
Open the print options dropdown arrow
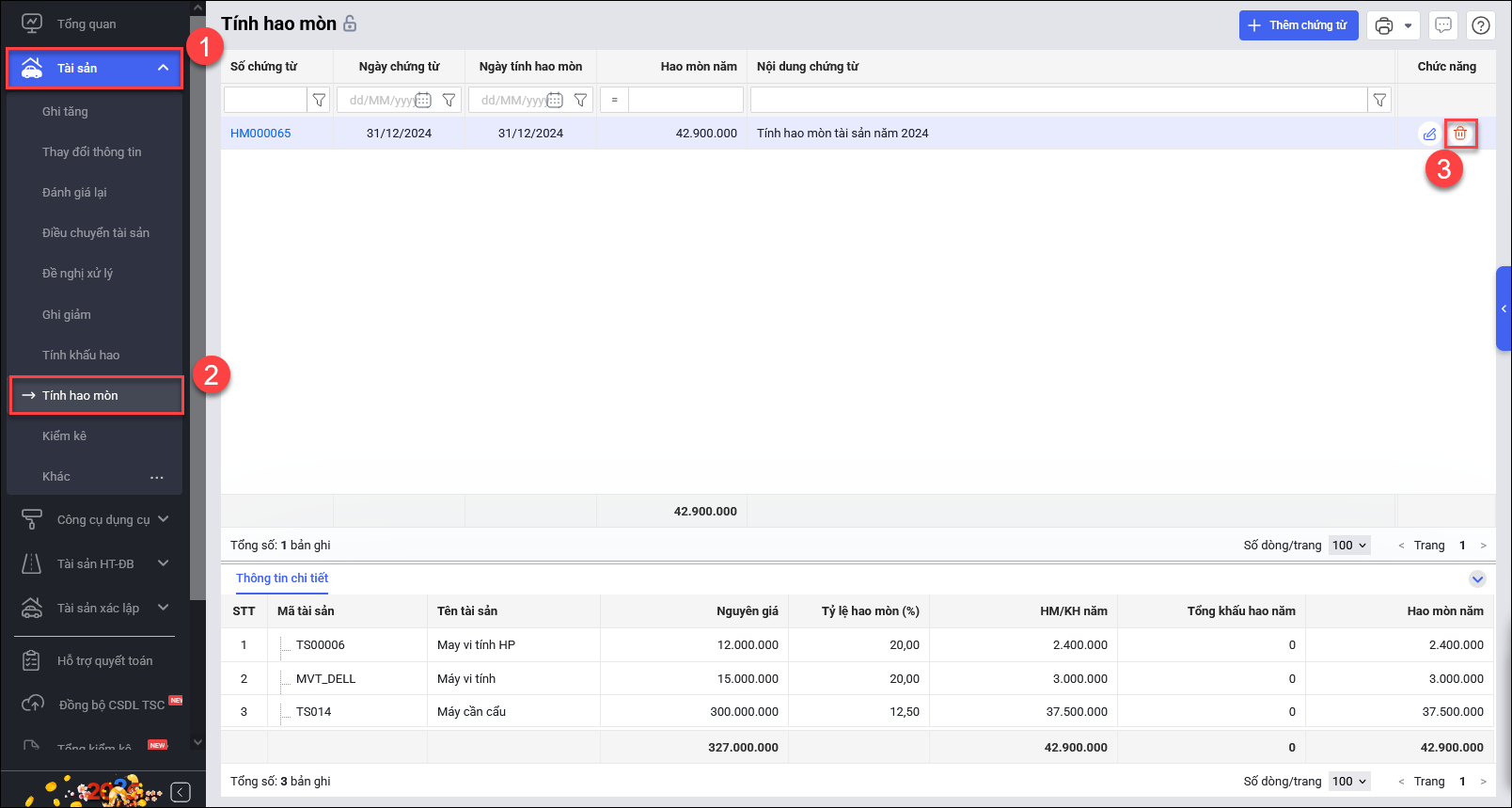[1408, 25]
